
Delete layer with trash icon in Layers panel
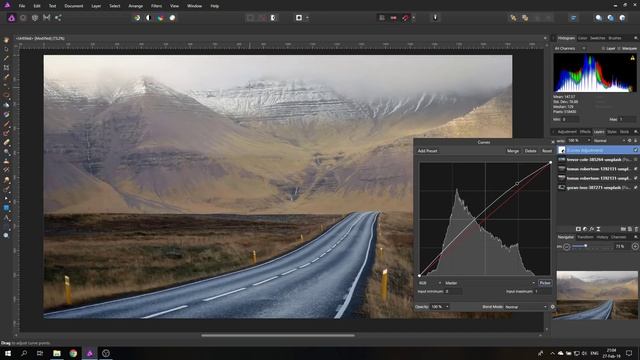coord(636,229)
